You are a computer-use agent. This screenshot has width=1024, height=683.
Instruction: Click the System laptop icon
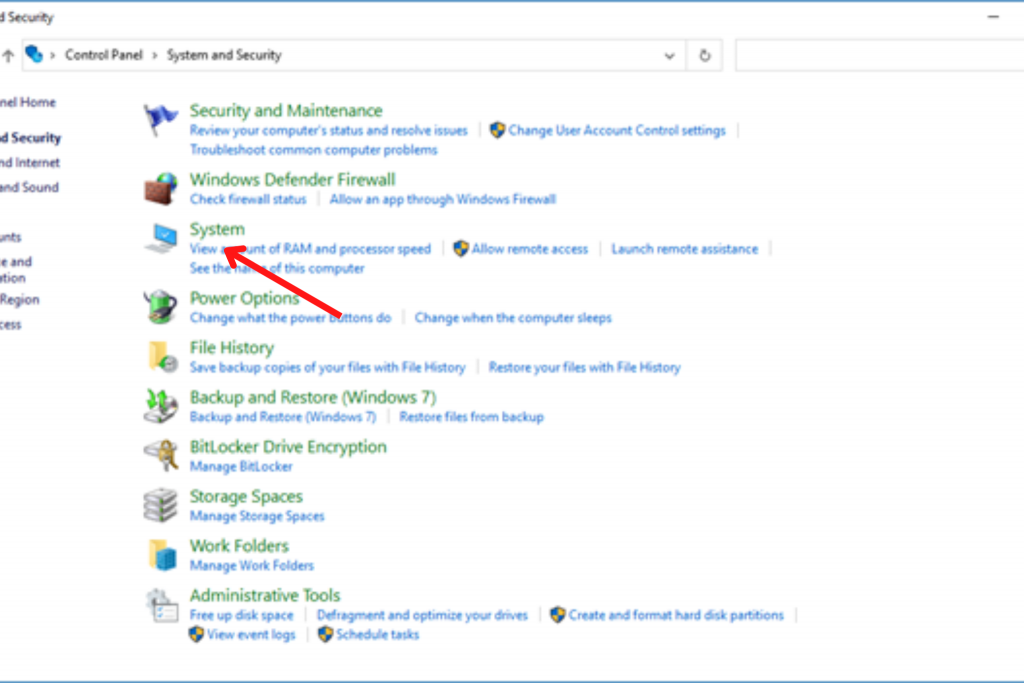click(162, 238)
